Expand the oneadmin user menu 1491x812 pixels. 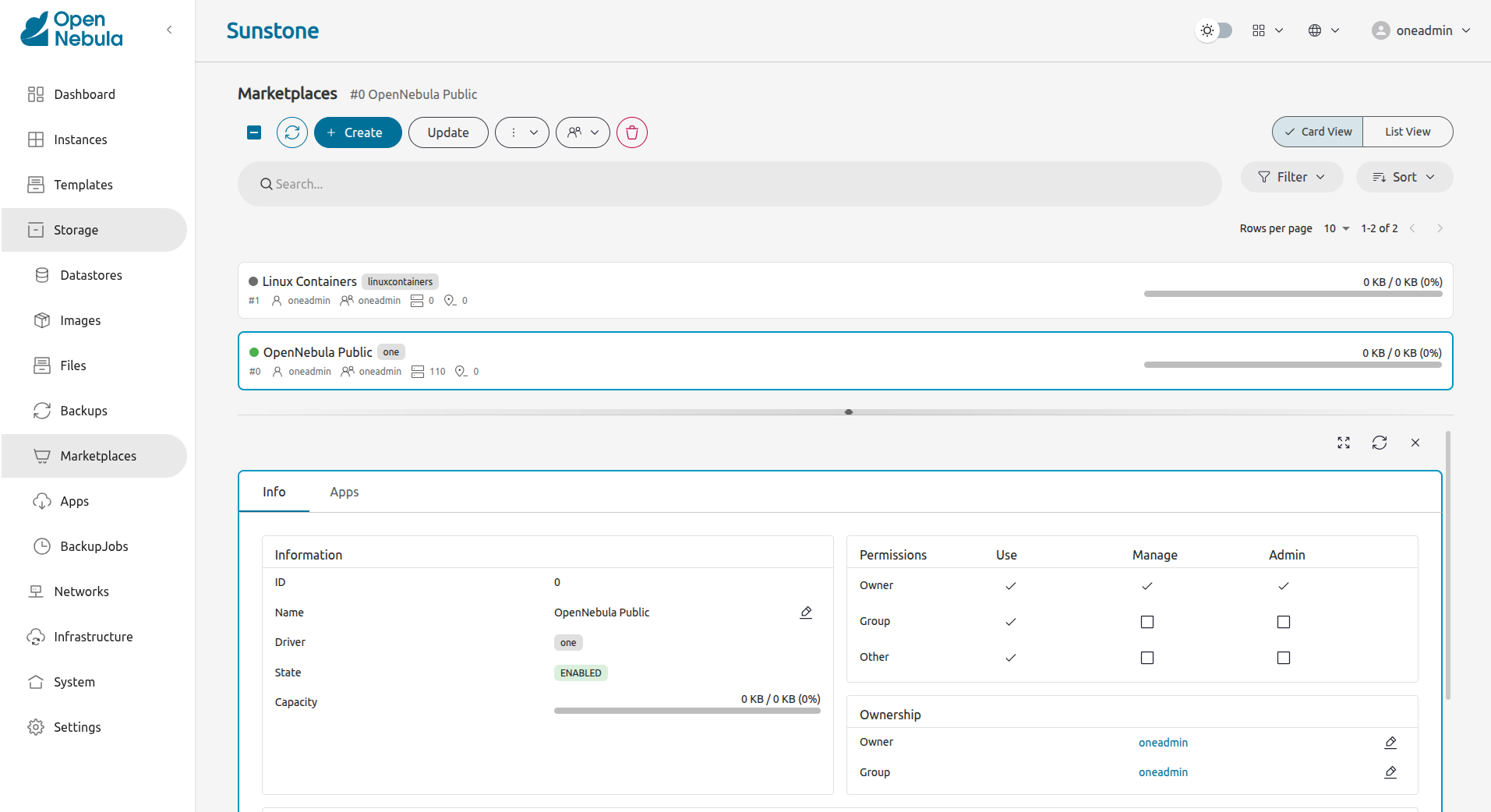pos(1422,30)
